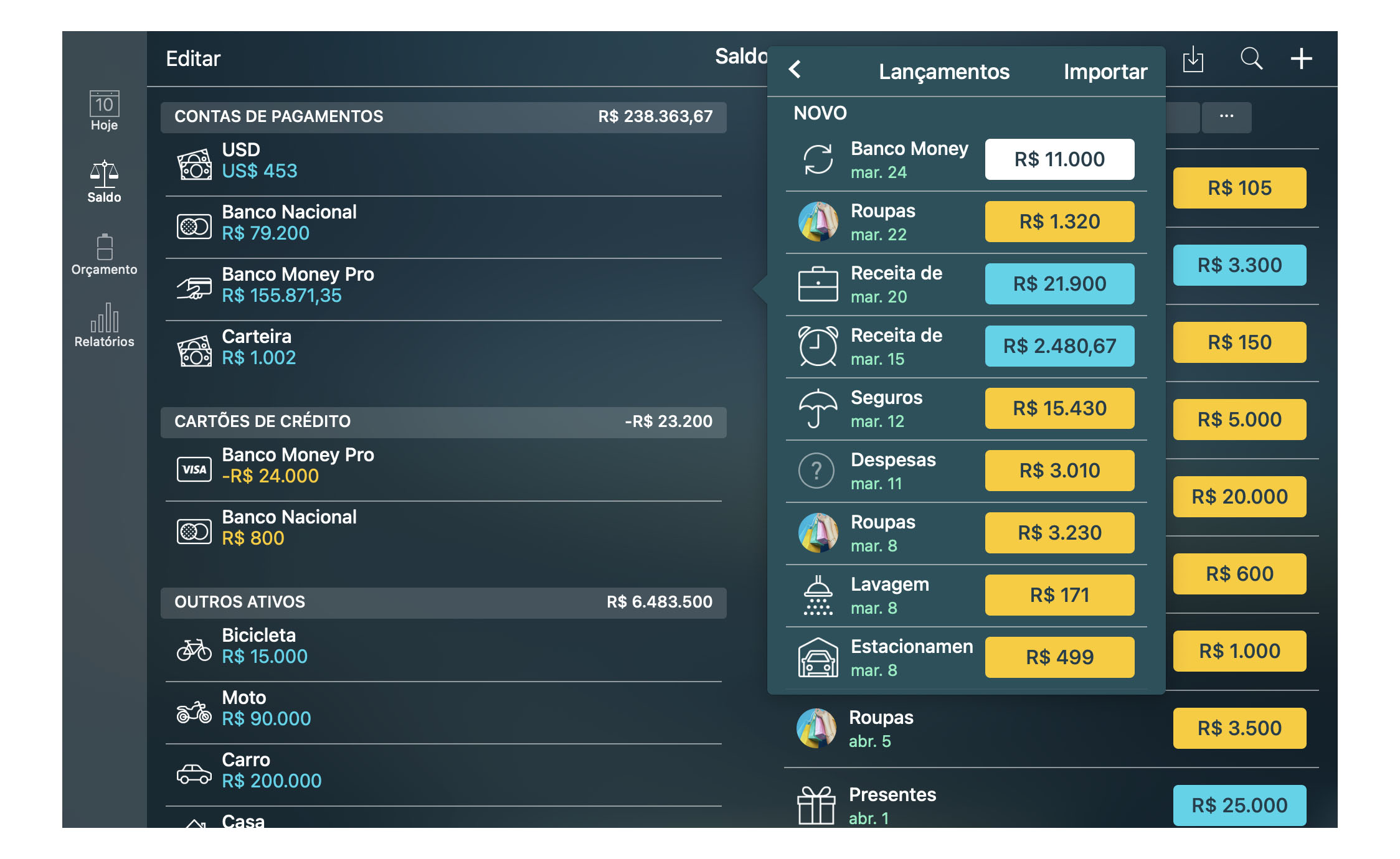The width and height of the screenshot is (1400, 859).
Task: Click the card icon for Banco Nacional R$ 79.200
Action: click(194, 227)
